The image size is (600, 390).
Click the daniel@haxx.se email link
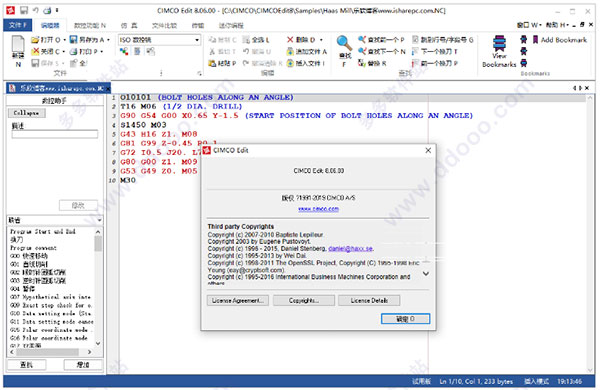tap(350, 249)
